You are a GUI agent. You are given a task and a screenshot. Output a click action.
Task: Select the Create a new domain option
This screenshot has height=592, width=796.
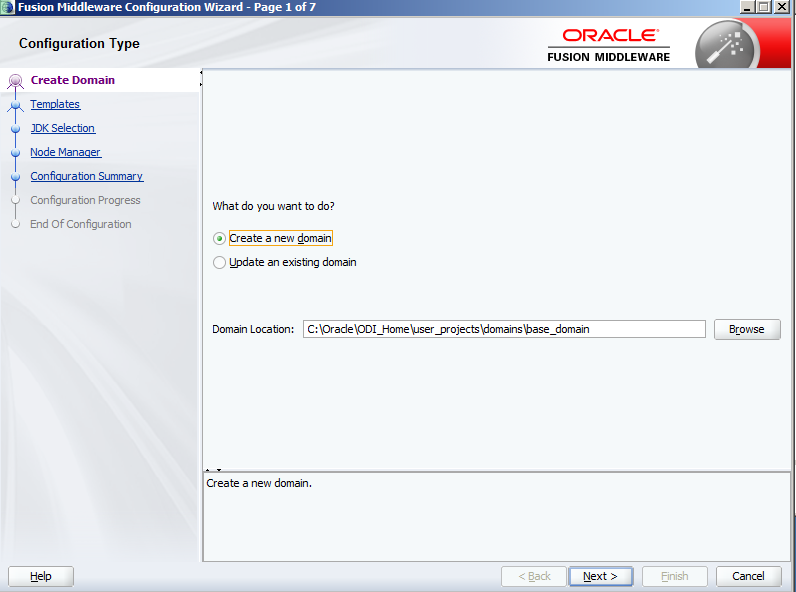(x=220, y=239)
